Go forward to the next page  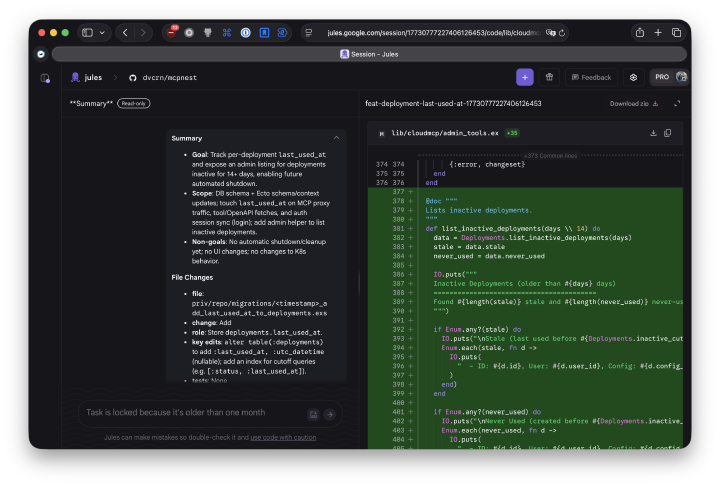(143, 33)
